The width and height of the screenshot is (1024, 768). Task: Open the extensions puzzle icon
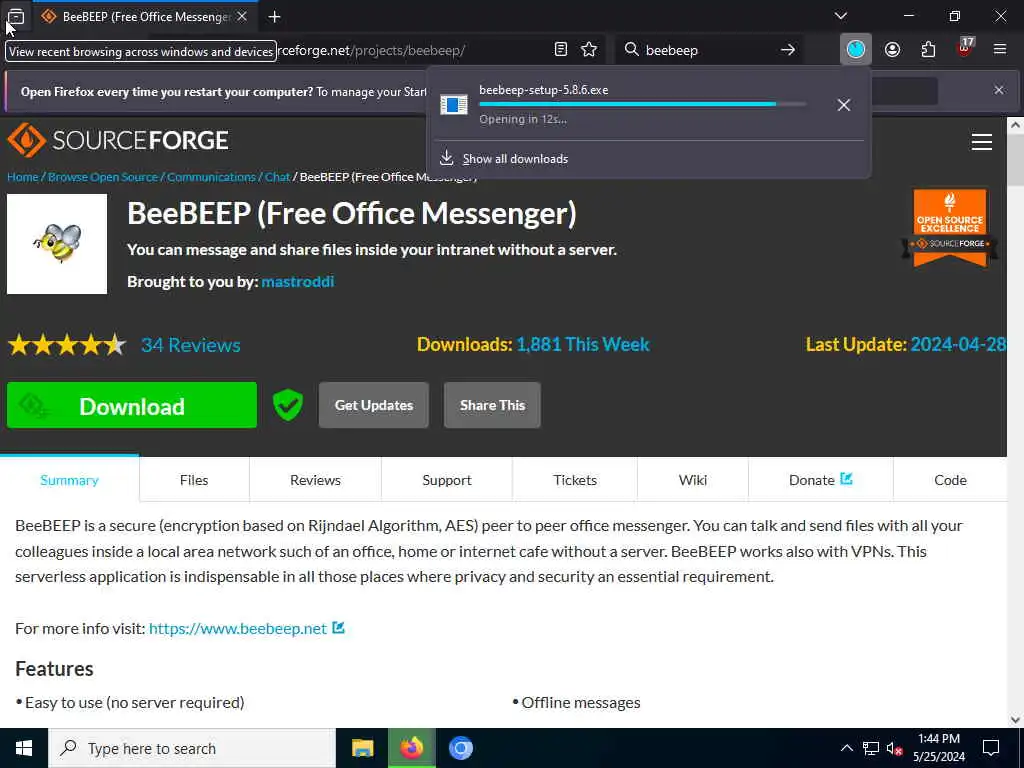click(928, 50)
